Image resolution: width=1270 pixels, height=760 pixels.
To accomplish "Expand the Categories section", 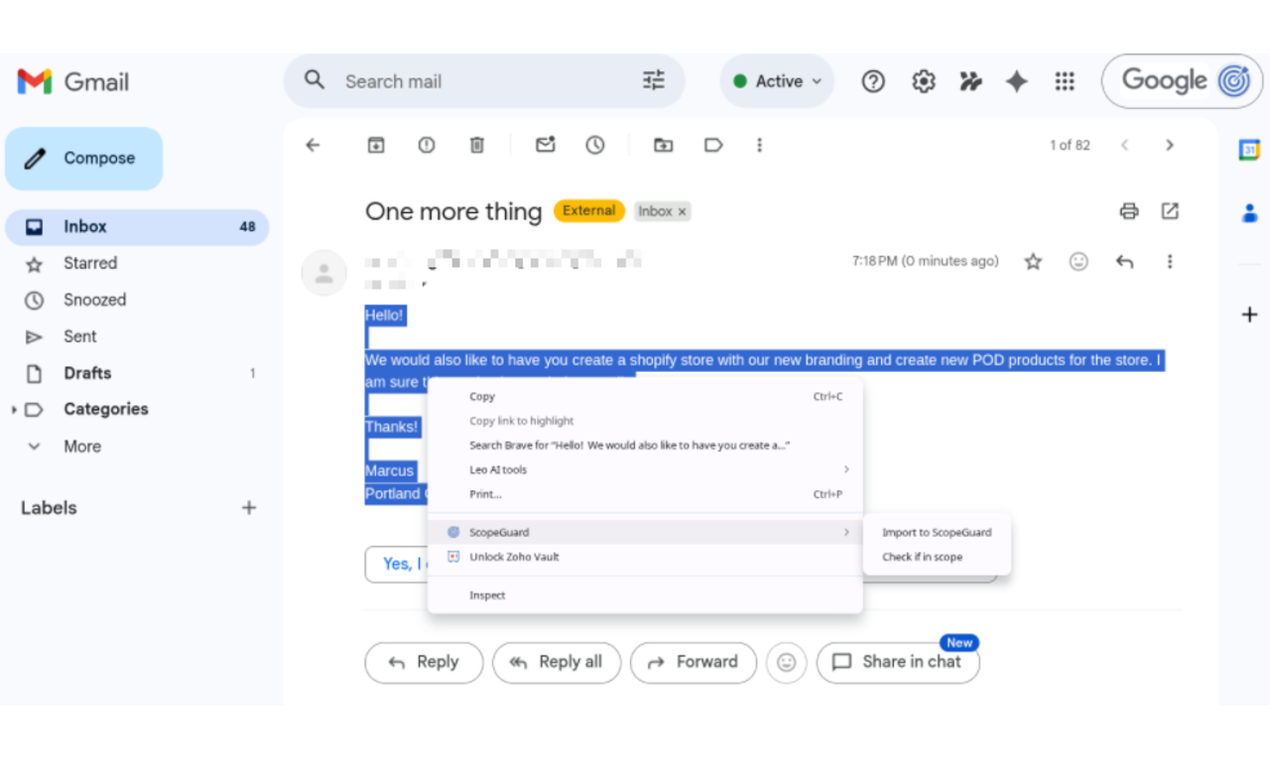I will click(13, 410).
